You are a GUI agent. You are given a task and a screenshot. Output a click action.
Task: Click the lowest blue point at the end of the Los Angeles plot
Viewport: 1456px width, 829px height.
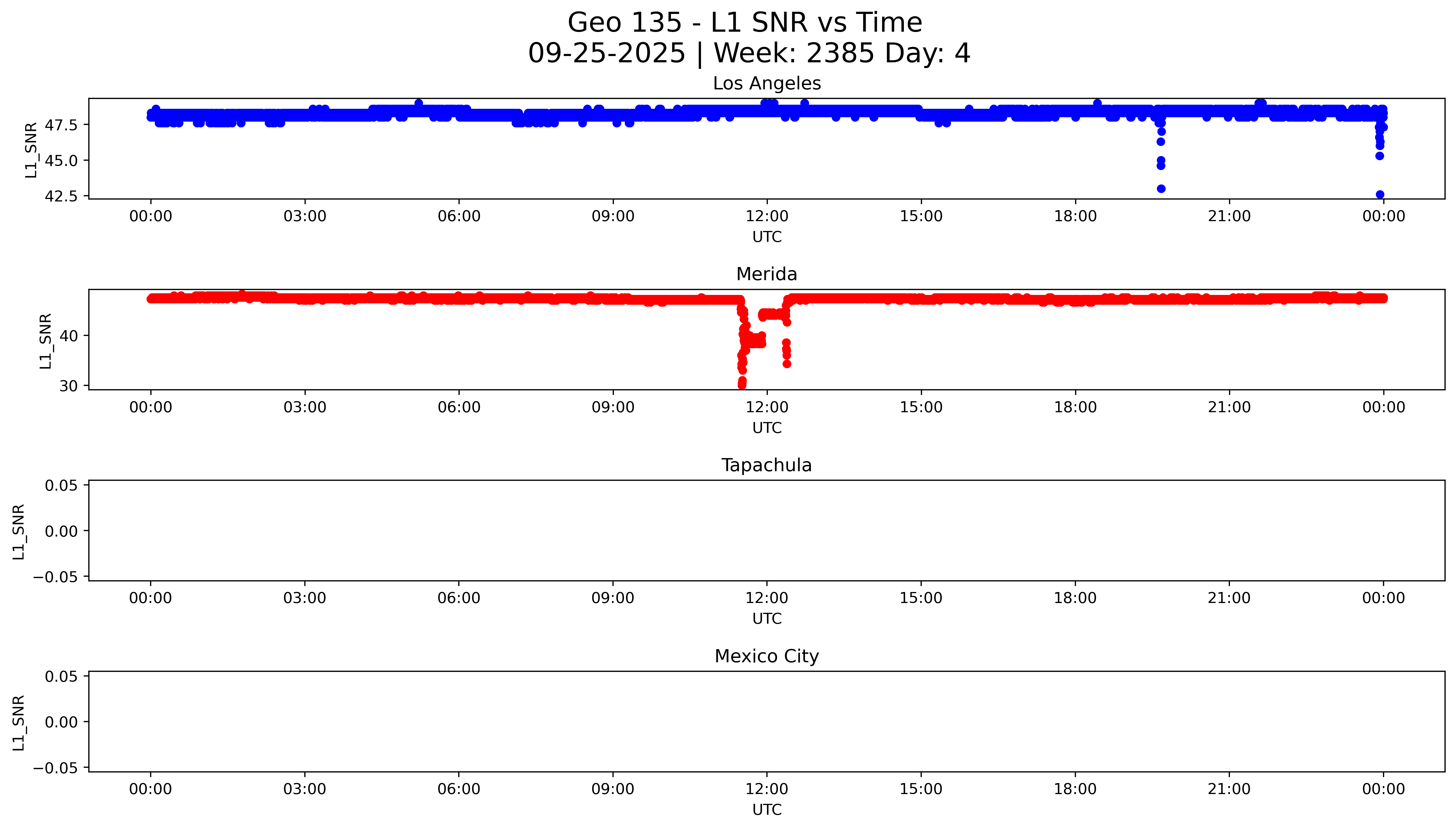(x=1380, y=195)
